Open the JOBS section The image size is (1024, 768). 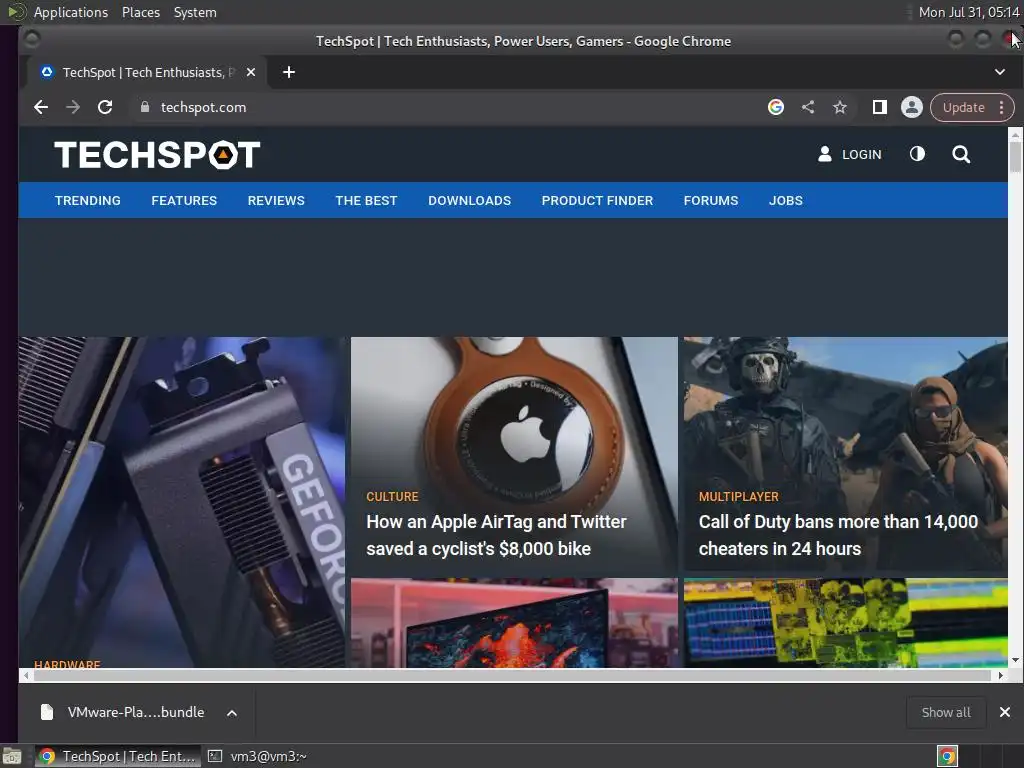pos(786,200)
